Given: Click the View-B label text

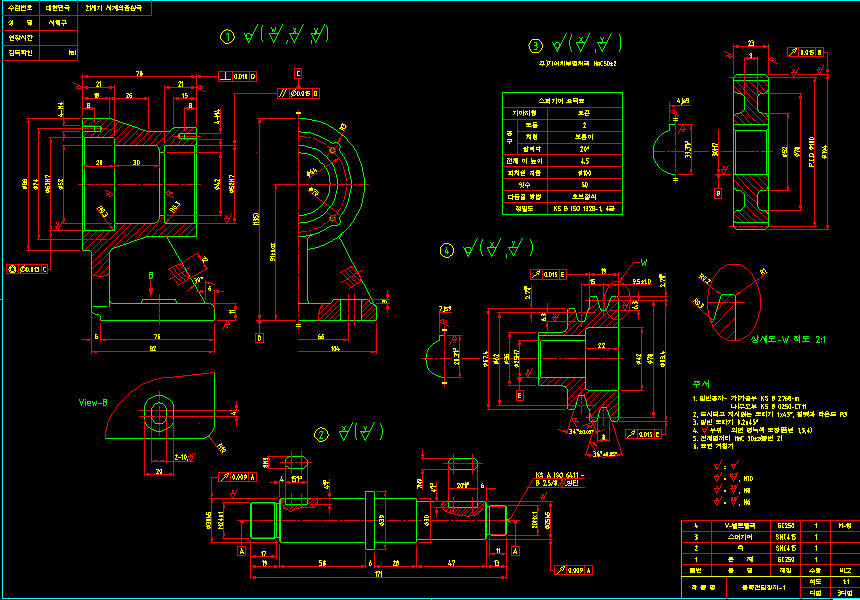Looking at the screenshot, I should 93,402.
